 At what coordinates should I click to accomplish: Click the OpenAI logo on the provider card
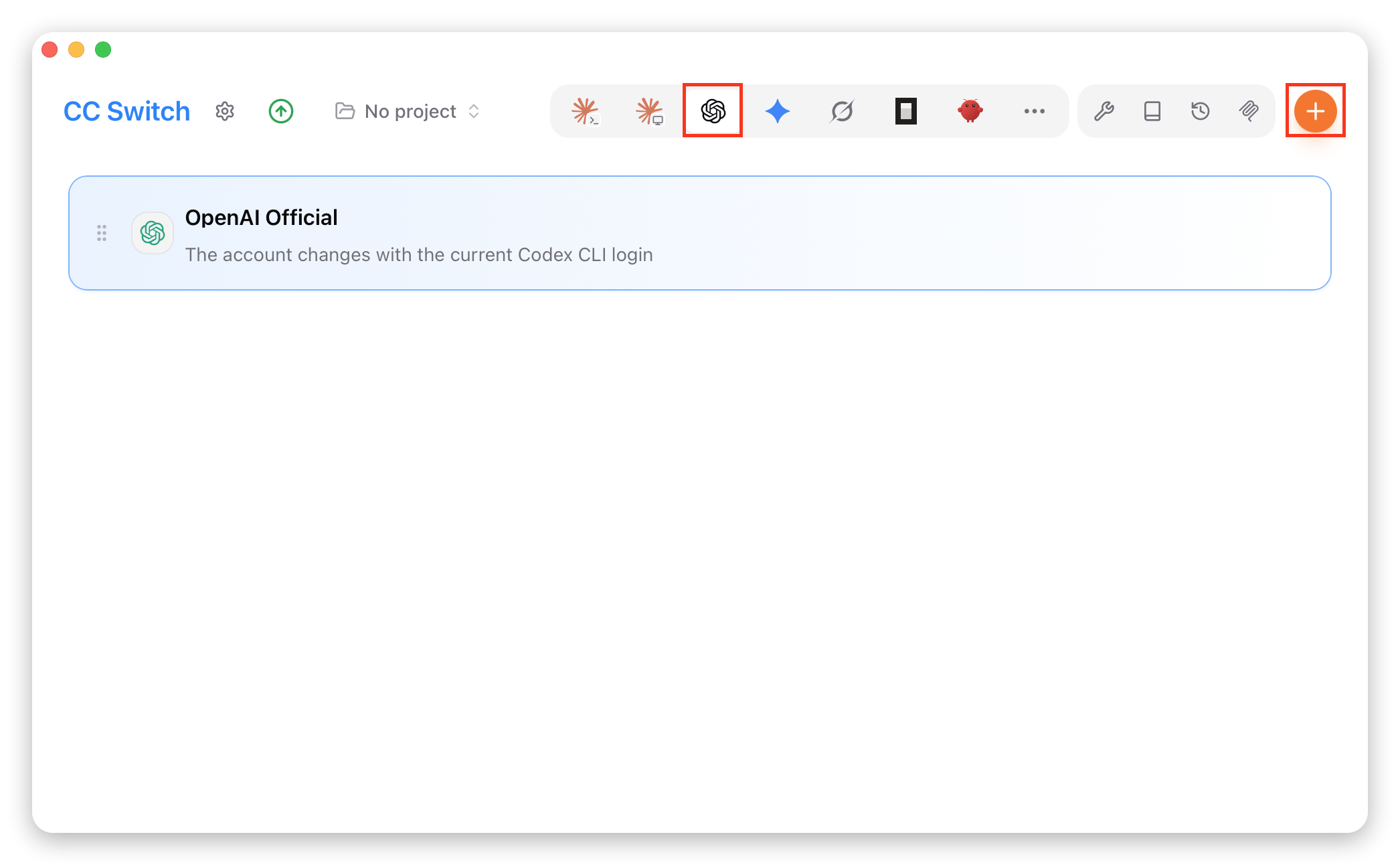[153, 233]
